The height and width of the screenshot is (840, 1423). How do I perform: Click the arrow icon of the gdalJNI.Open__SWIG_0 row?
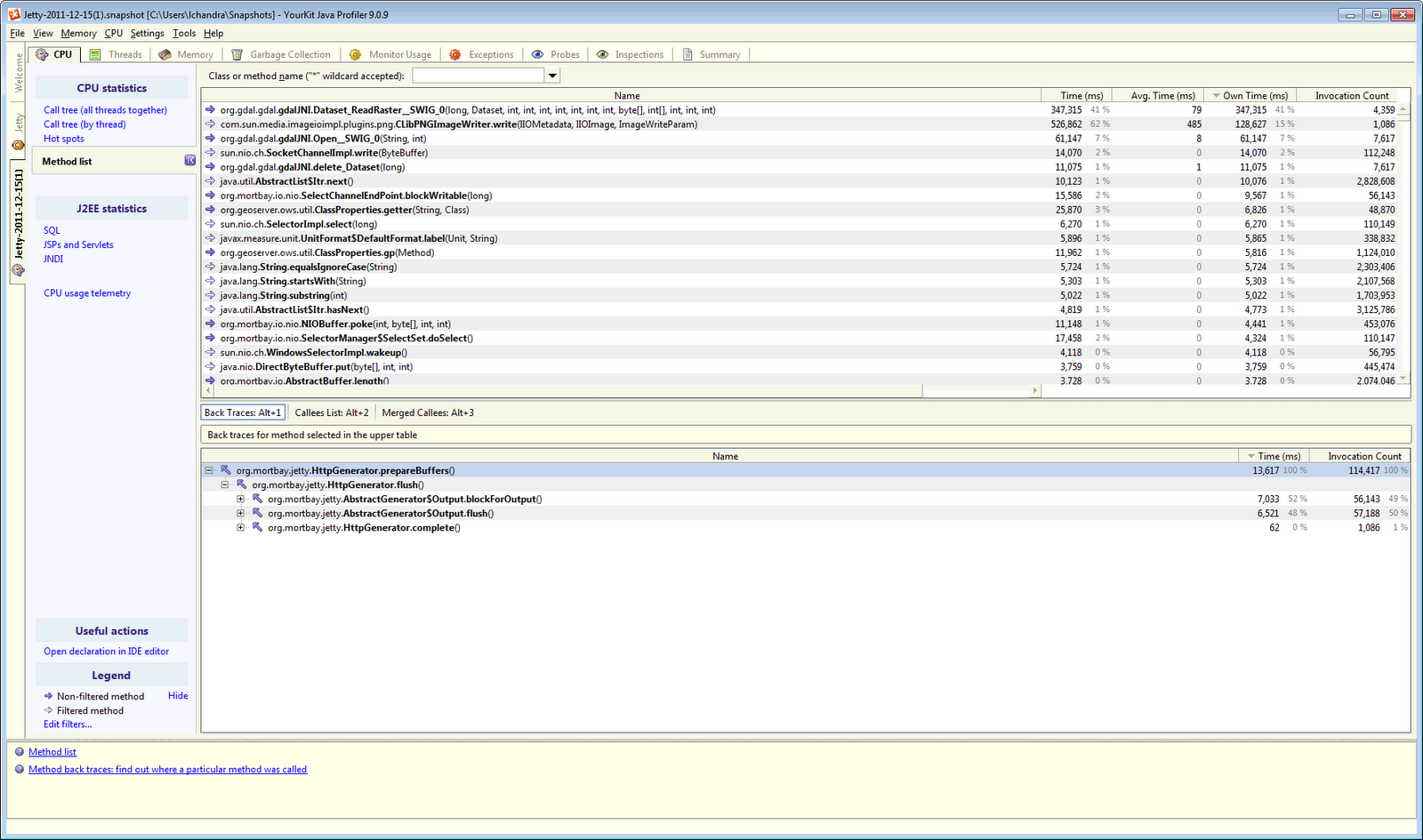(x=211, y=139)
